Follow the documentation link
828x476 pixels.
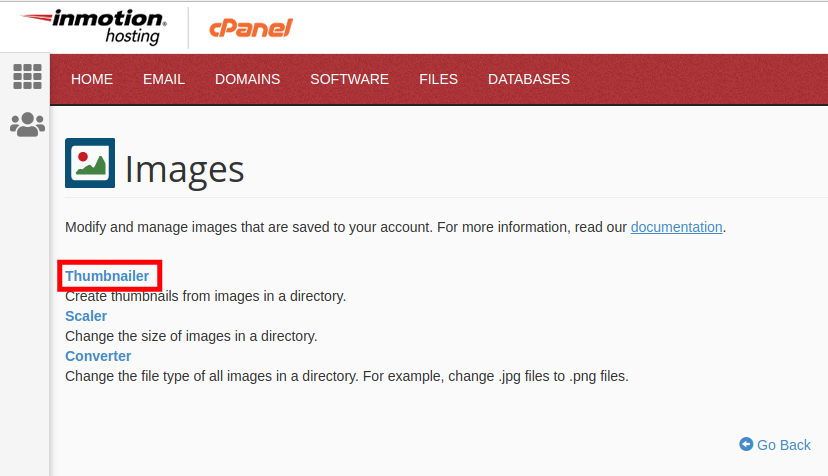click(676, 227)
